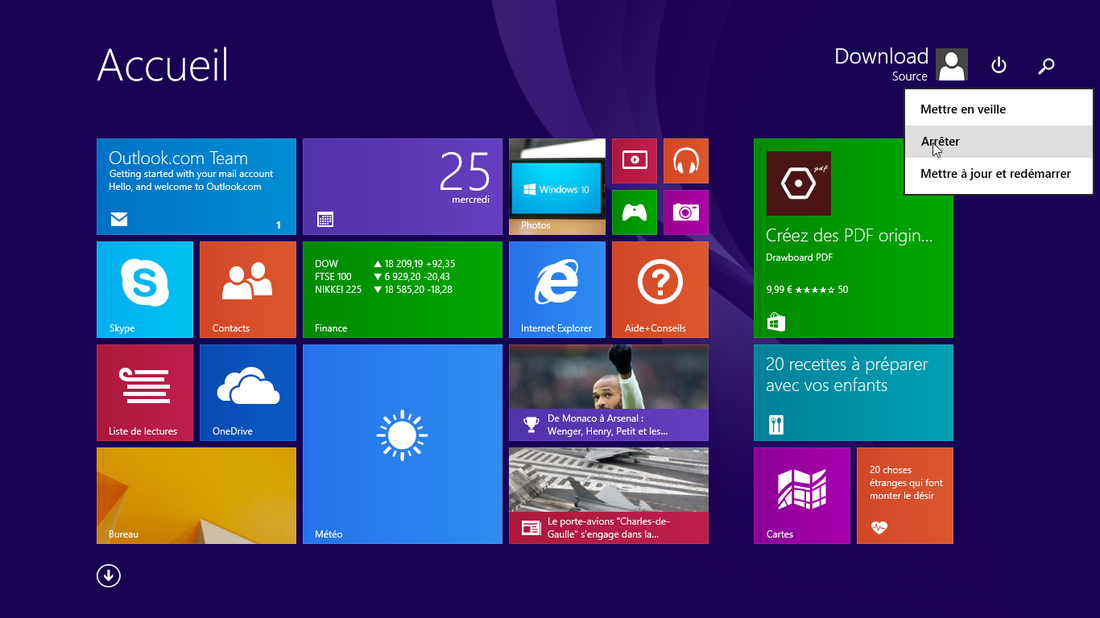The height and width of the screenshot is (618, 1100).
Task: Open news tile about porte-avions Charles-de-Gaulle
Action: (609, 496)
